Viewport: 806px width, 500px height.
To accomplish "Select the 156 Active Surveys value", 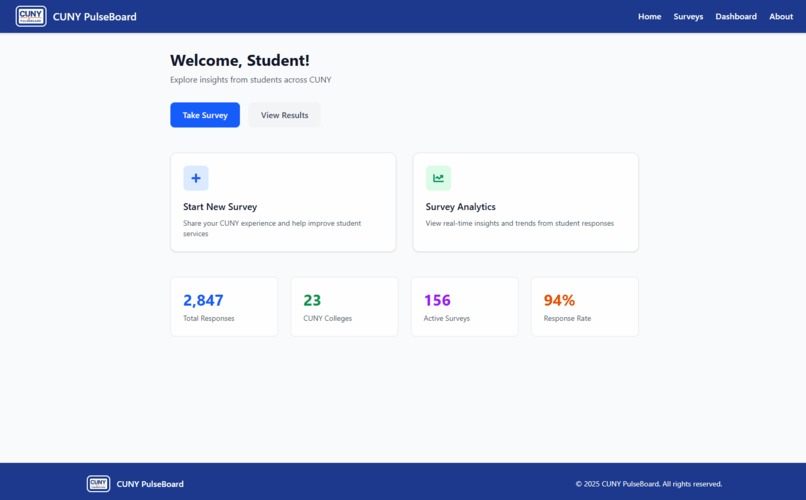I will click(437, 300).
